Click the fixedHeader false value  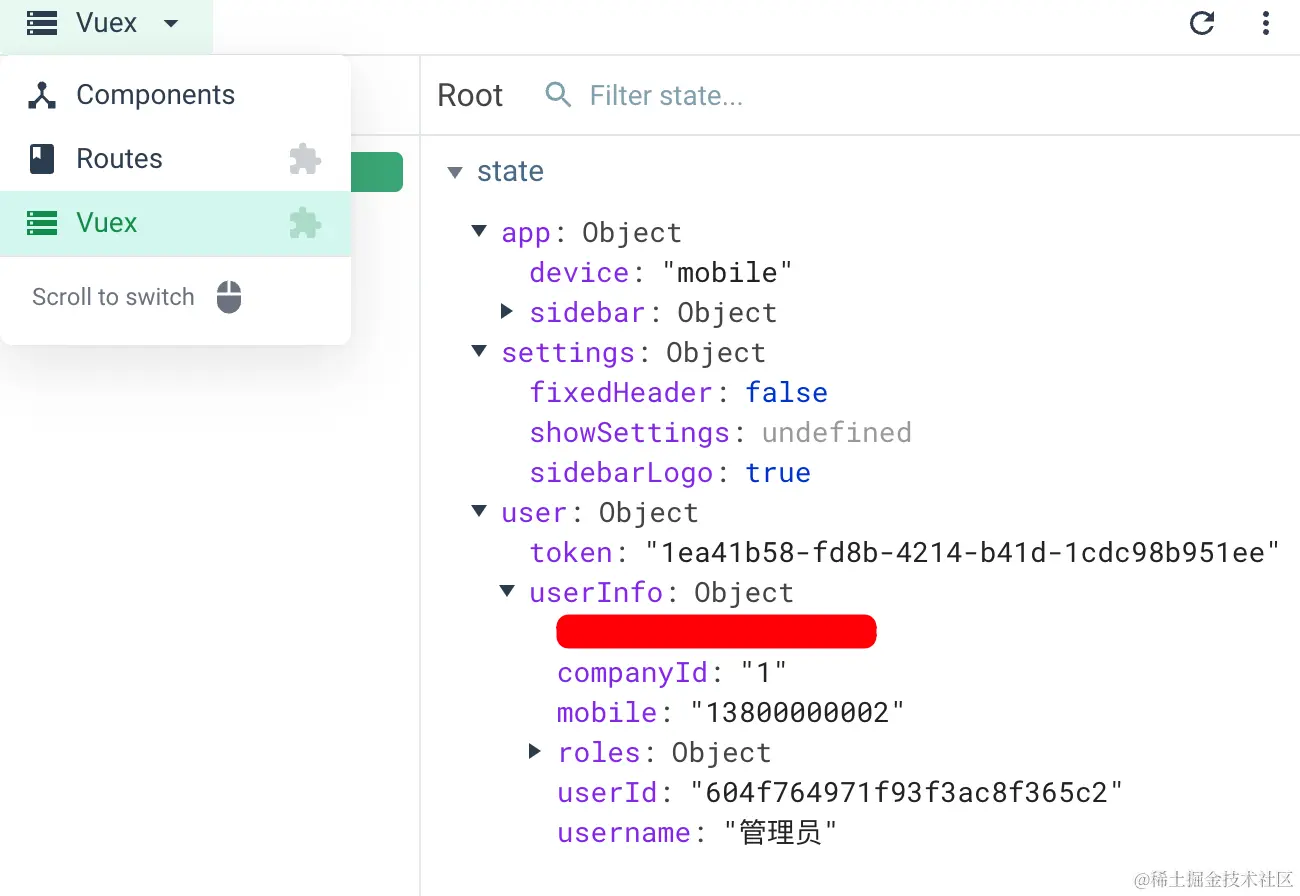point(787,393)
